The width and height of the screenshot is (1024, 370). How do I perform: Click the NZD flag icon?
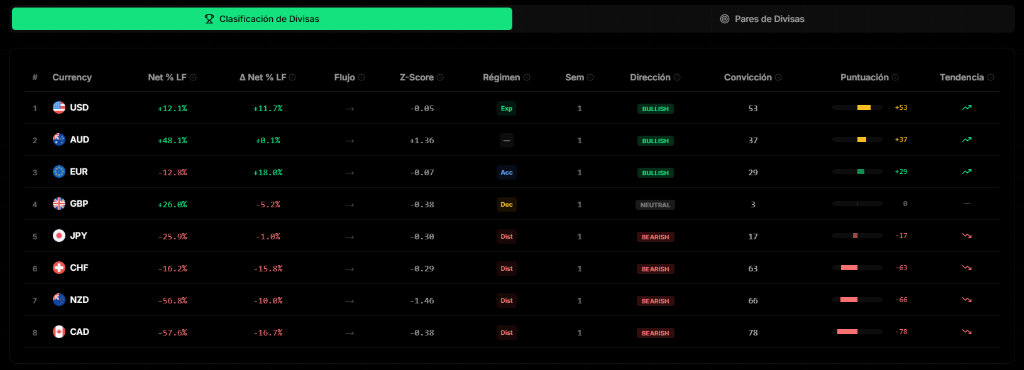pyautogui.click(x=59, y=300)
